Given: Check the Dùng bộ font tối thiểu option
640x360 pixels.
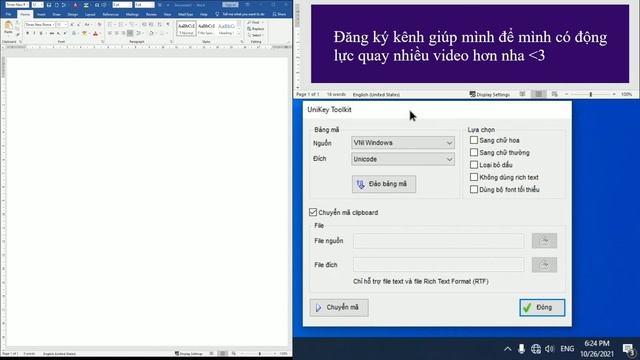Looking at the screenshot, I should point(473,189).
